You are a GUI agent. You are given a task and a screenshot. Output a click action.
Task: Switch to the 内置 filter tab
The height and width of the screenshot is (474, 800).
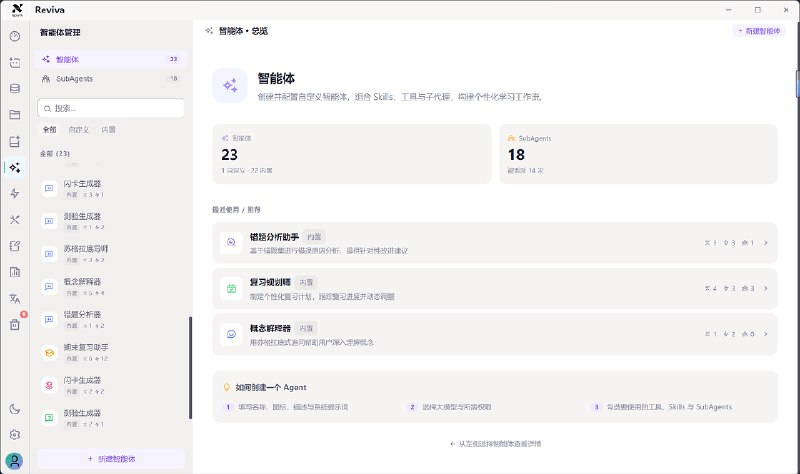coord(108,130)
